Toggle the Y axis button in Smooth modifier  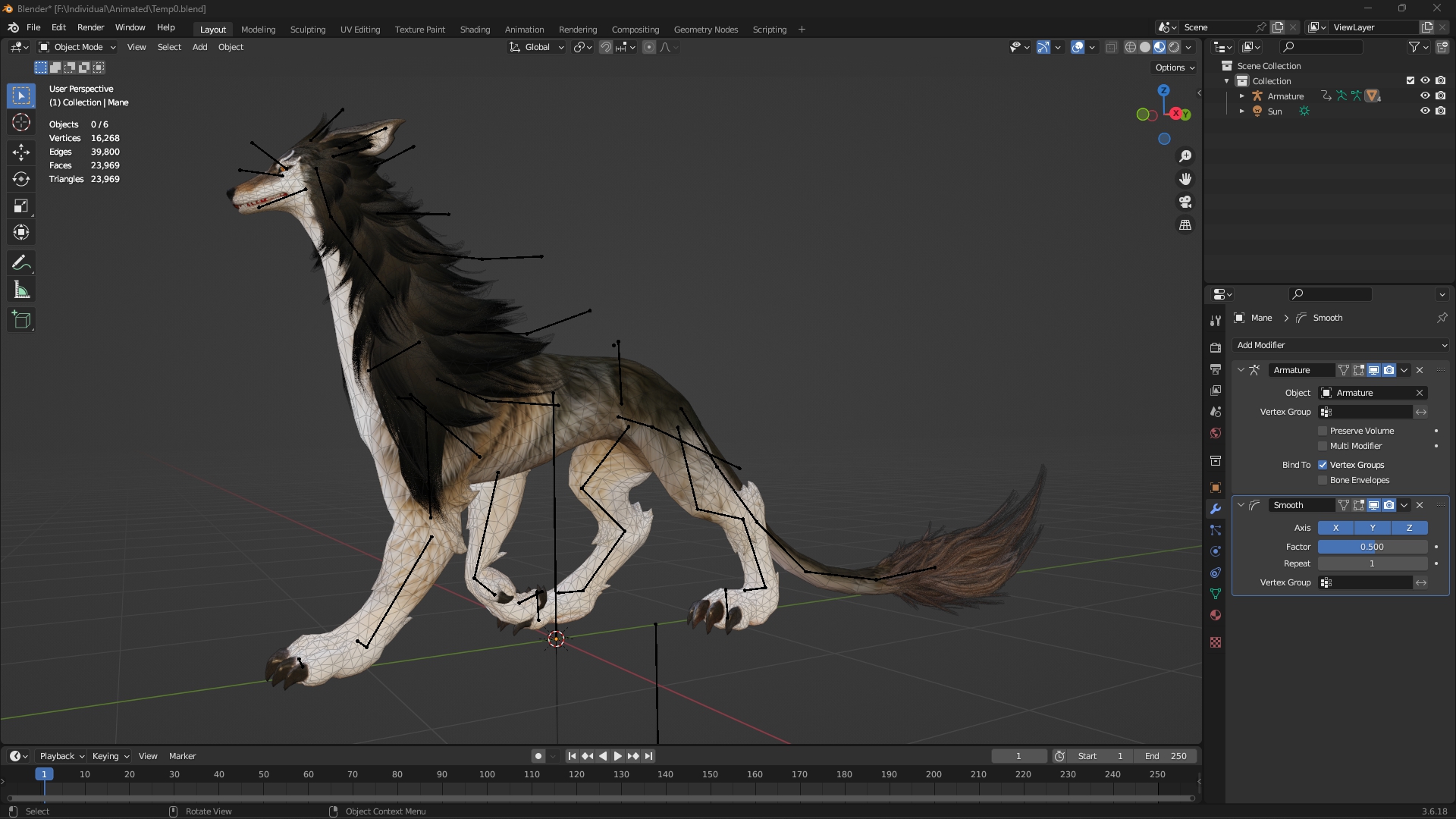[1372, 528]
